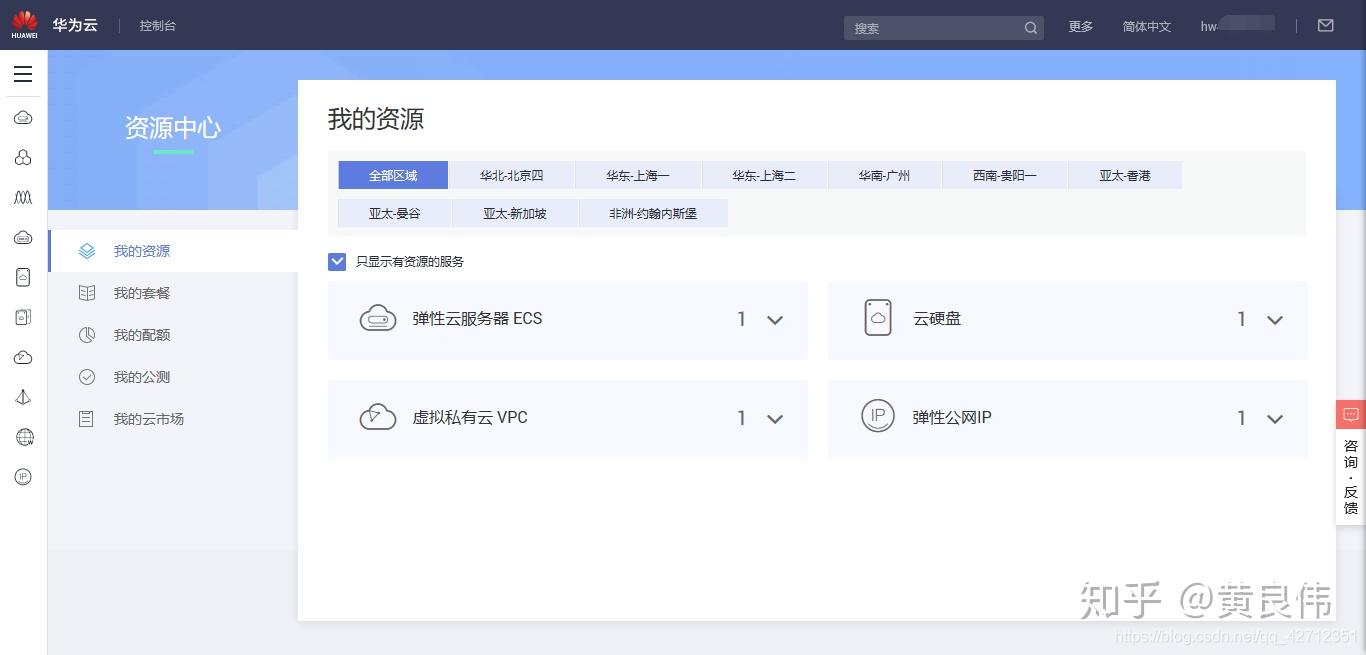Open the globe network icon in the sidebar
This screenshot has width=1366, height=655.
[x=24, y=437]
